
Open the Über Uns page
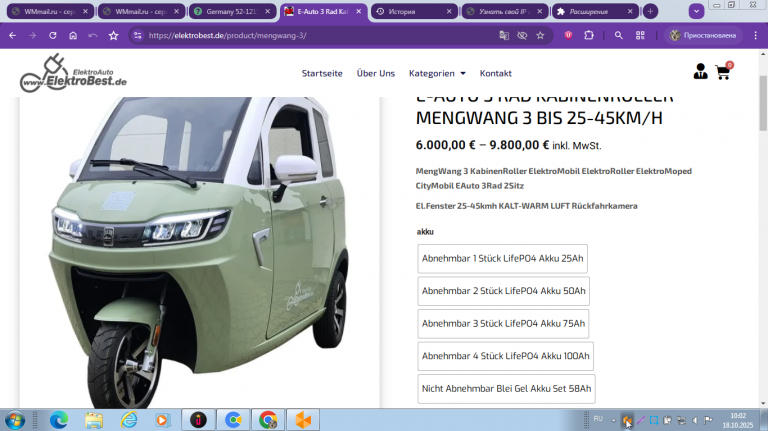click(x=376, y=73)
